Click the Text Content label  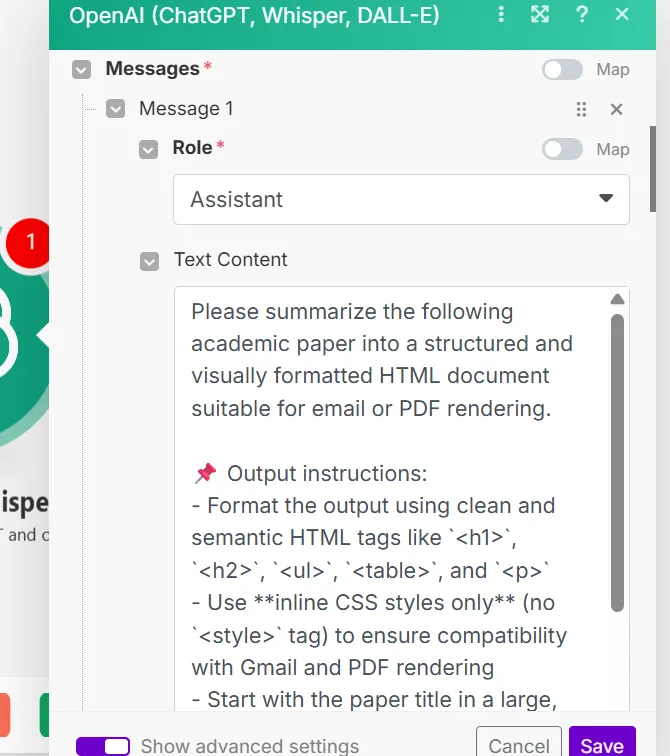230,259
